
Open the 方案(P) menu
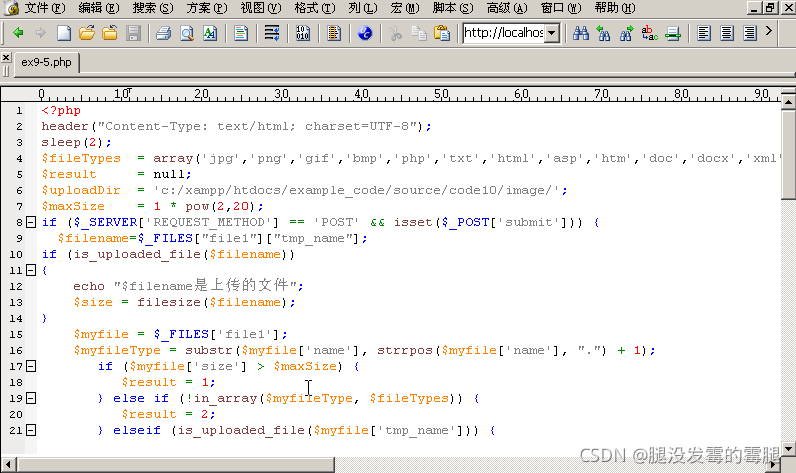point(207,8)
